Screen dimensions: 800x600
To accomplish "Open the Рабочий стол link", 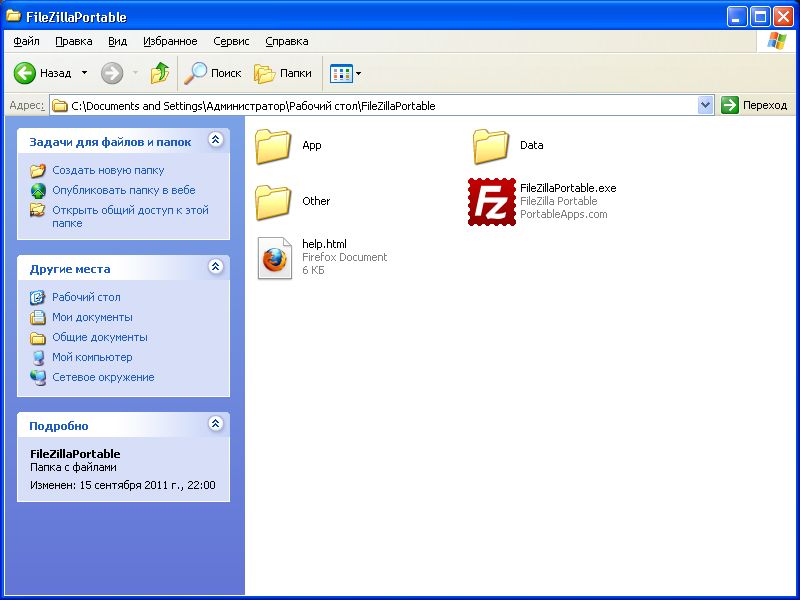I will (x=86, y=297).
